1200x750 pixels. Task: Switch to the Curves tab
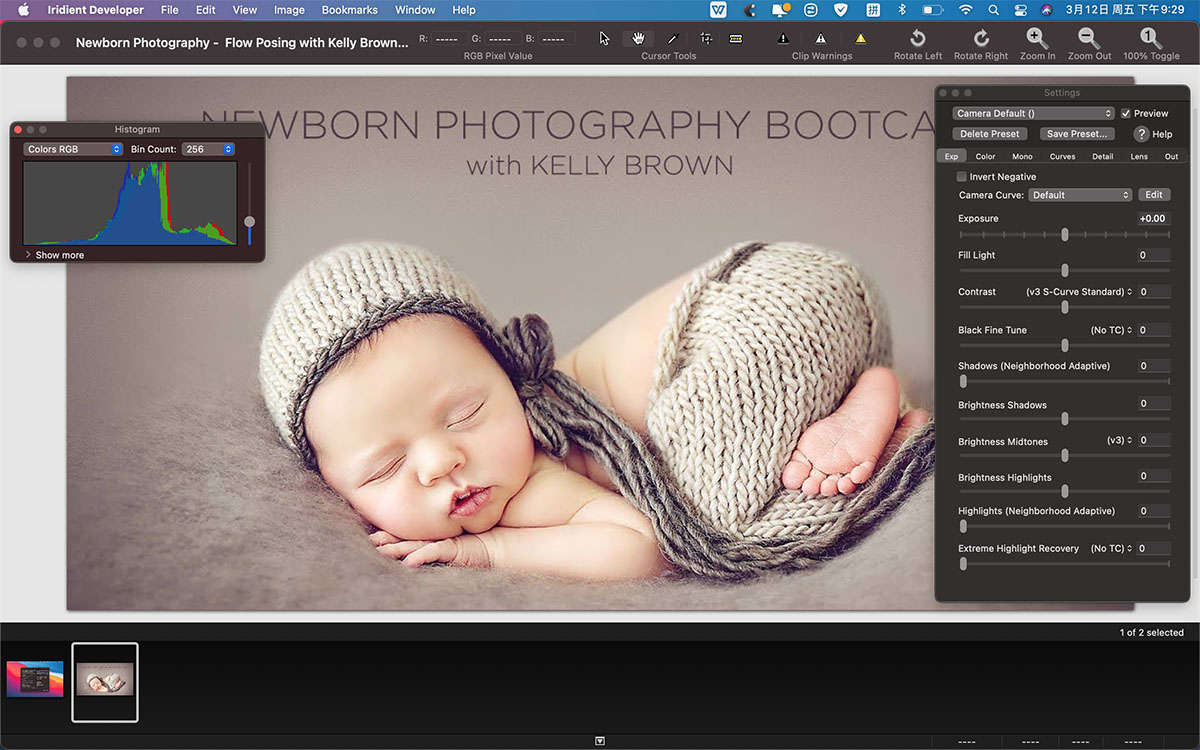click(x=1062, y=156)
